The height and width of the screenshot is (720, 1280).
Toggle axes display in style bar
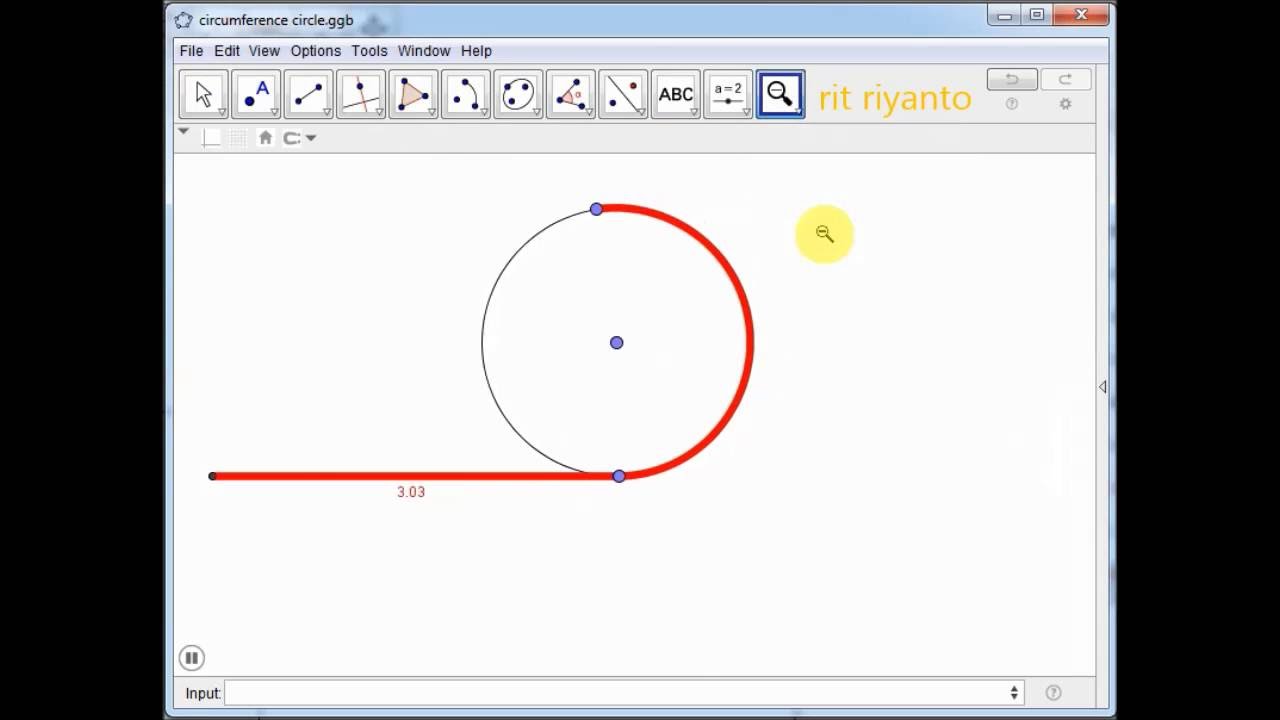(x=211, y=138)
